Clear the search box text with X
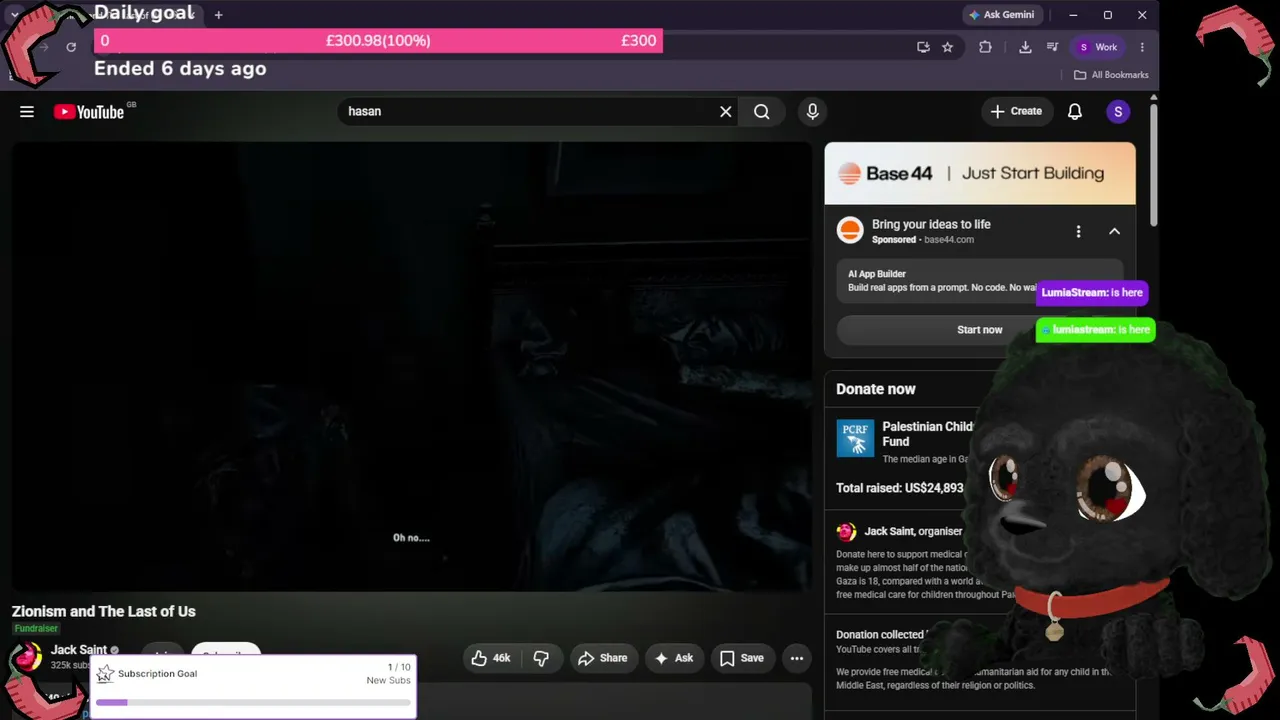The image size is (1280, 720). [726, 112]
